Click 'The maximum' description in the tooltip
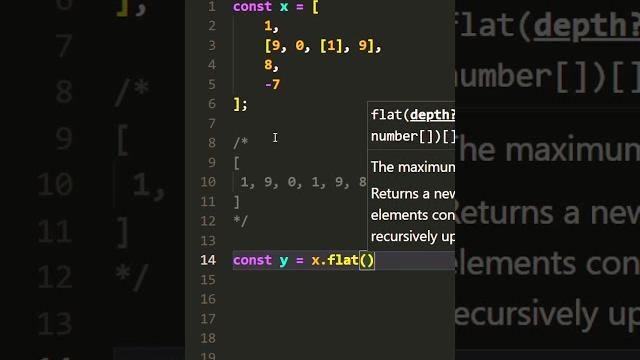Viewport: 640px width, 360px height. pyautogui.click(x=413, y=167)
